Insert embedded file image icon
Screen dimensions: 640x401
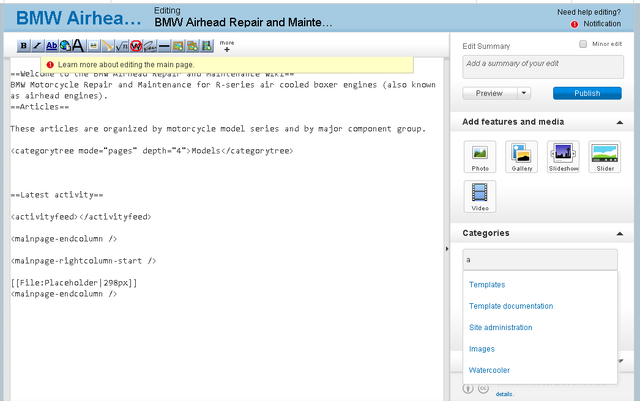pyautogui.click(x=93, y=46)
